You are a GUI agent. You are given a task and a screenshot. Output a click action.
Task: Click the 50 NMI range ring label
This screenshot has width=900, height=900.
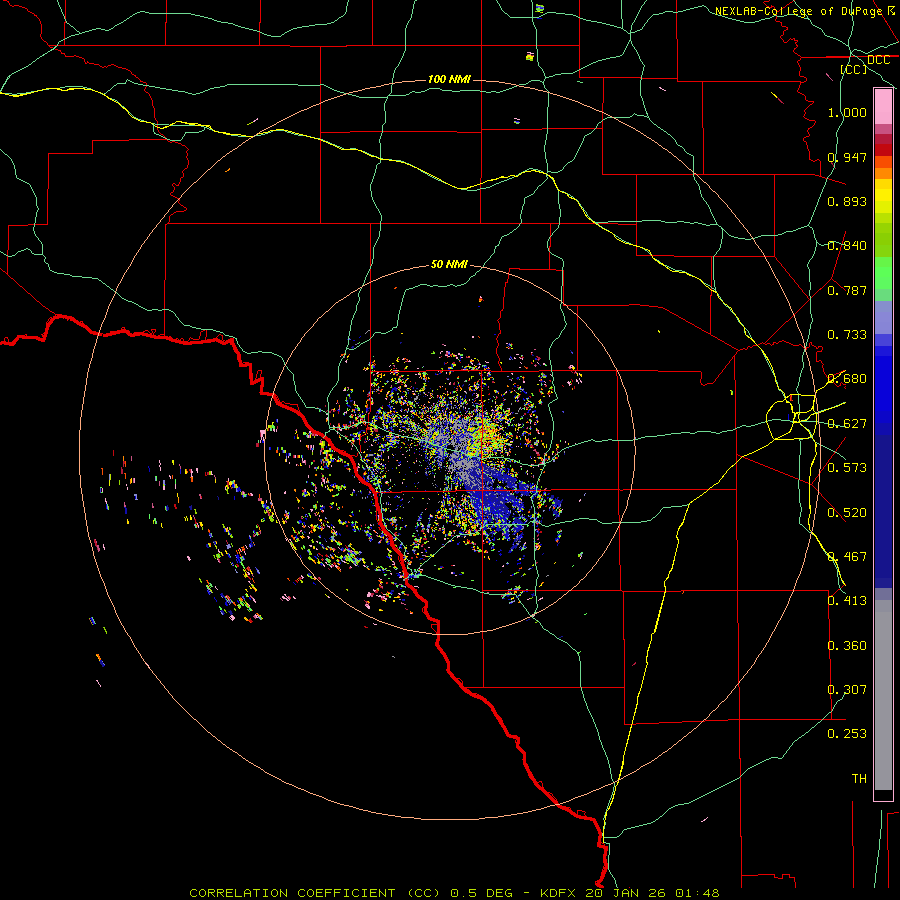(x=449, y=264)
